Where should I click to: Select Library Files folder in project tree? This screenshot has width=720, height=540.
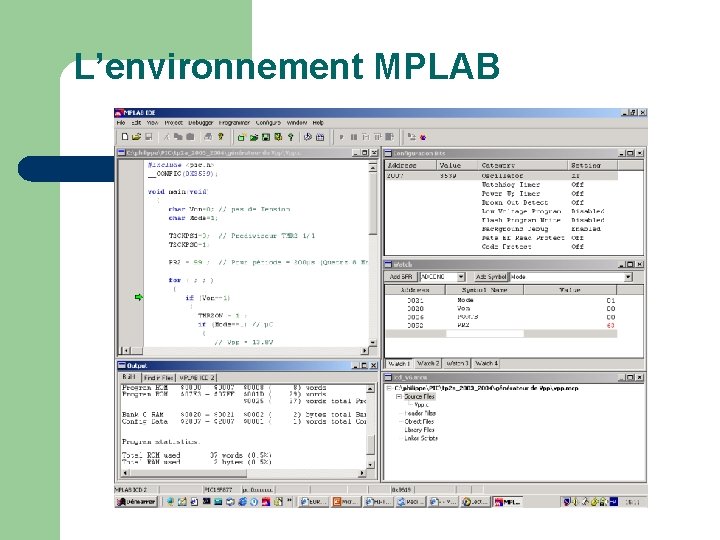419,430
